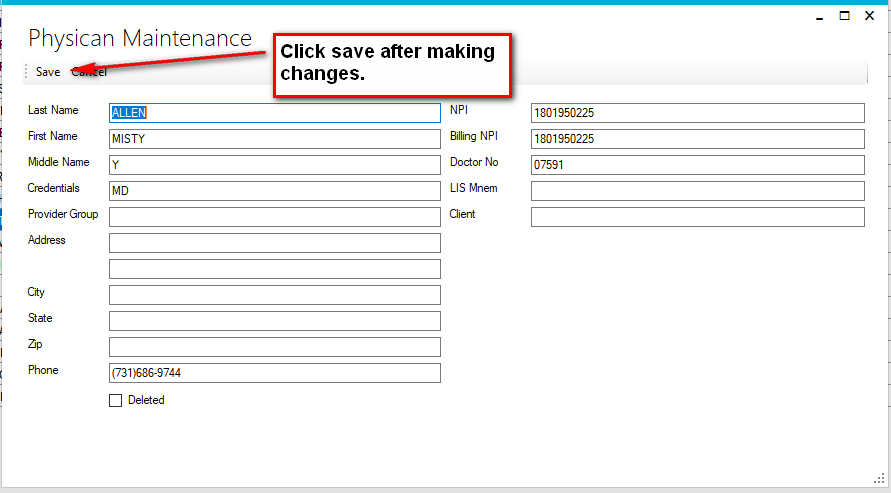Select the First Name field with MISTY
891x493 pixels.
274,139
